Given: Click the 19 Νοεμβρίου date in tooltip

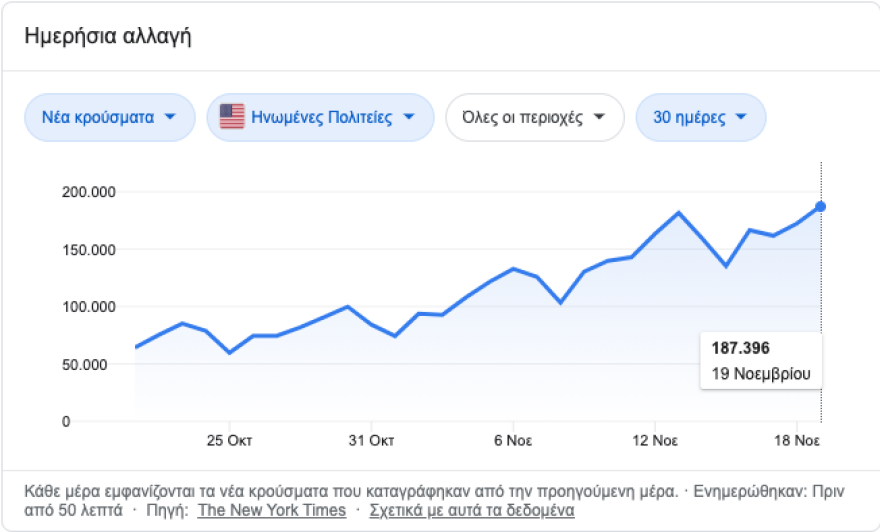Looking at the screenshot, I should coord(760,375).
